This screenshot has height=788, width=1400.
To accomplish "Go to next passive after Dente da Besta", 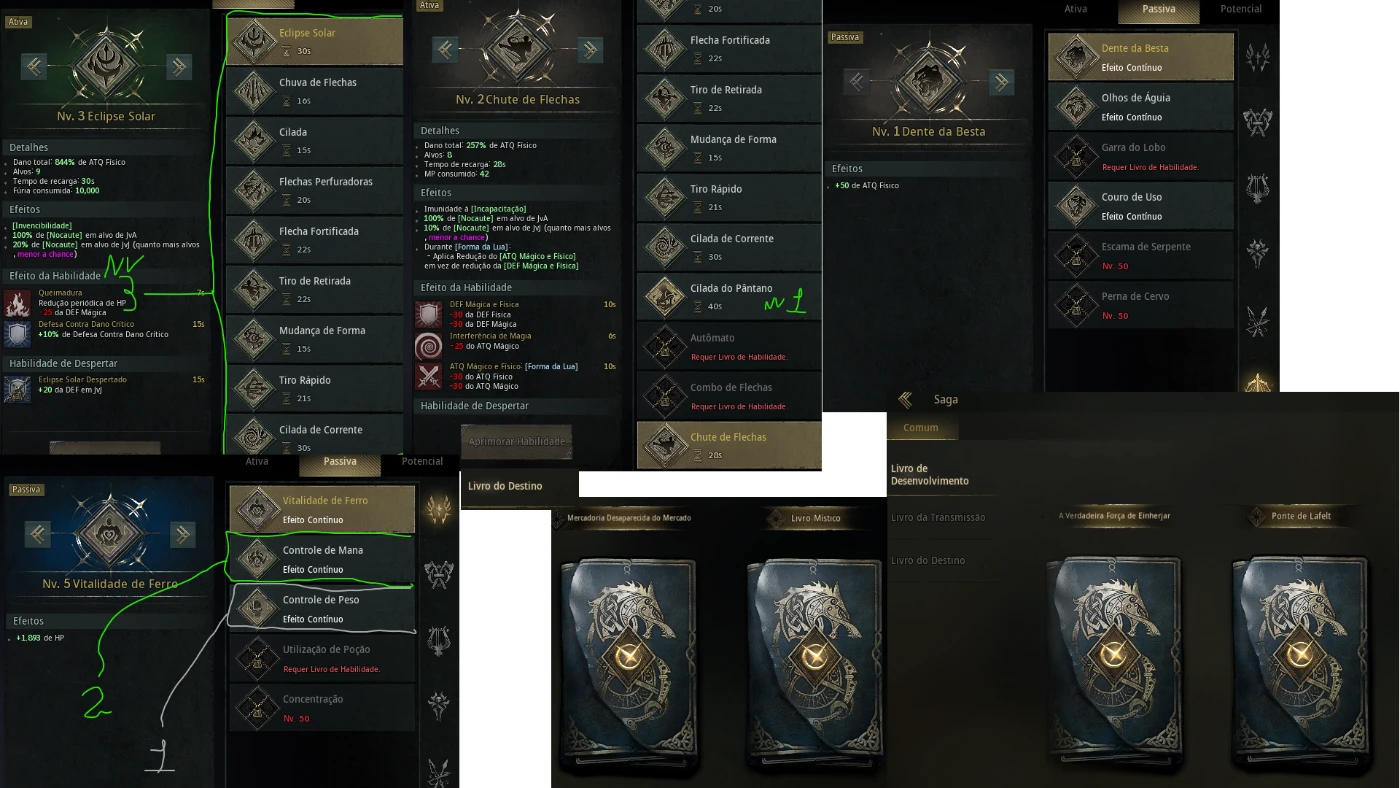I will (1001, 82).
